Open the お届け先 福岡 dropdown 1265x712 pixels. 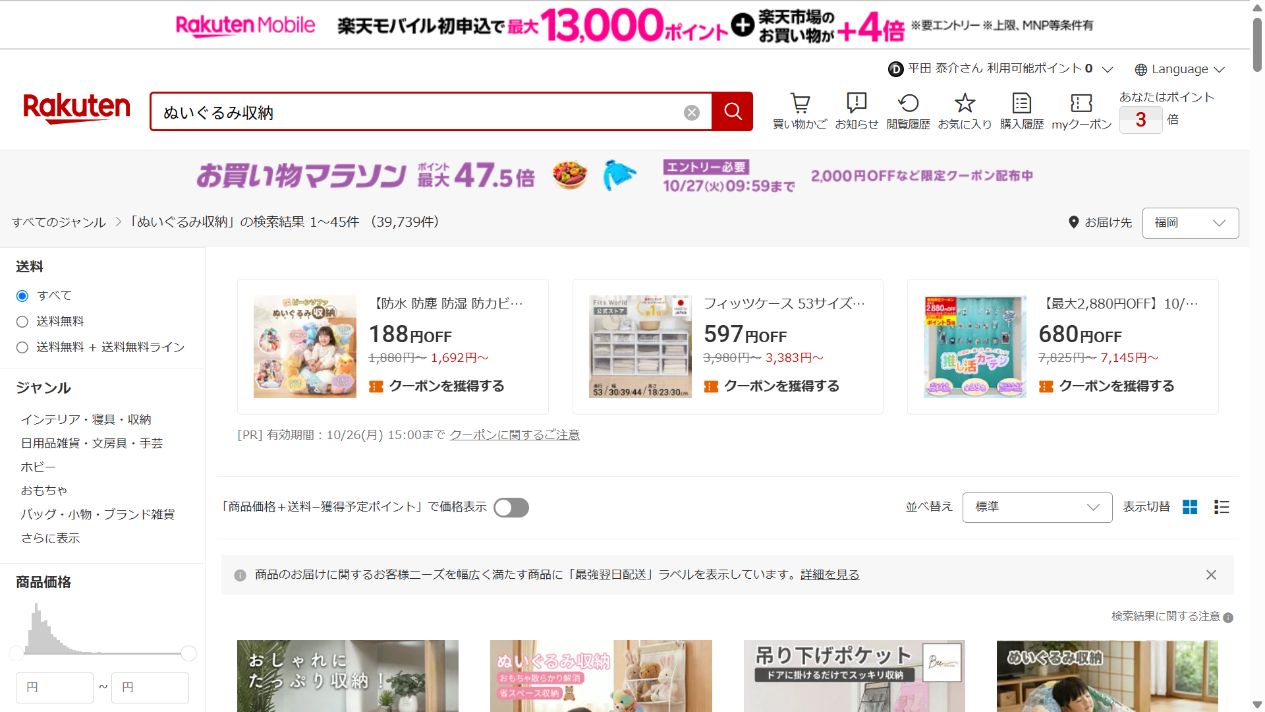click(x=1189, y=223)
